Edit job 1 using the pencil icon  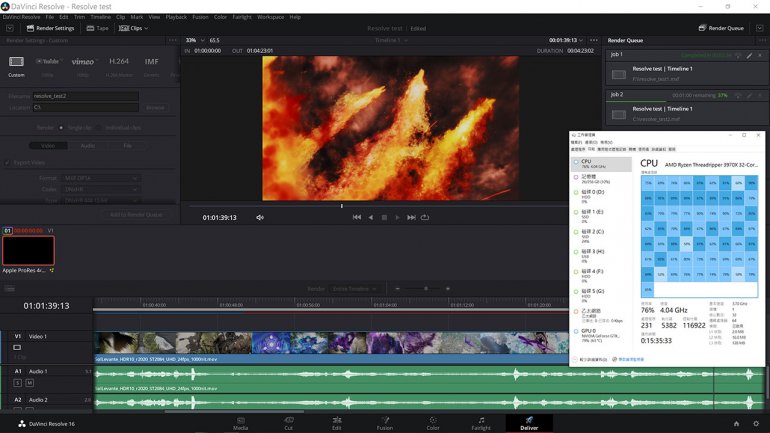(748, 54)
